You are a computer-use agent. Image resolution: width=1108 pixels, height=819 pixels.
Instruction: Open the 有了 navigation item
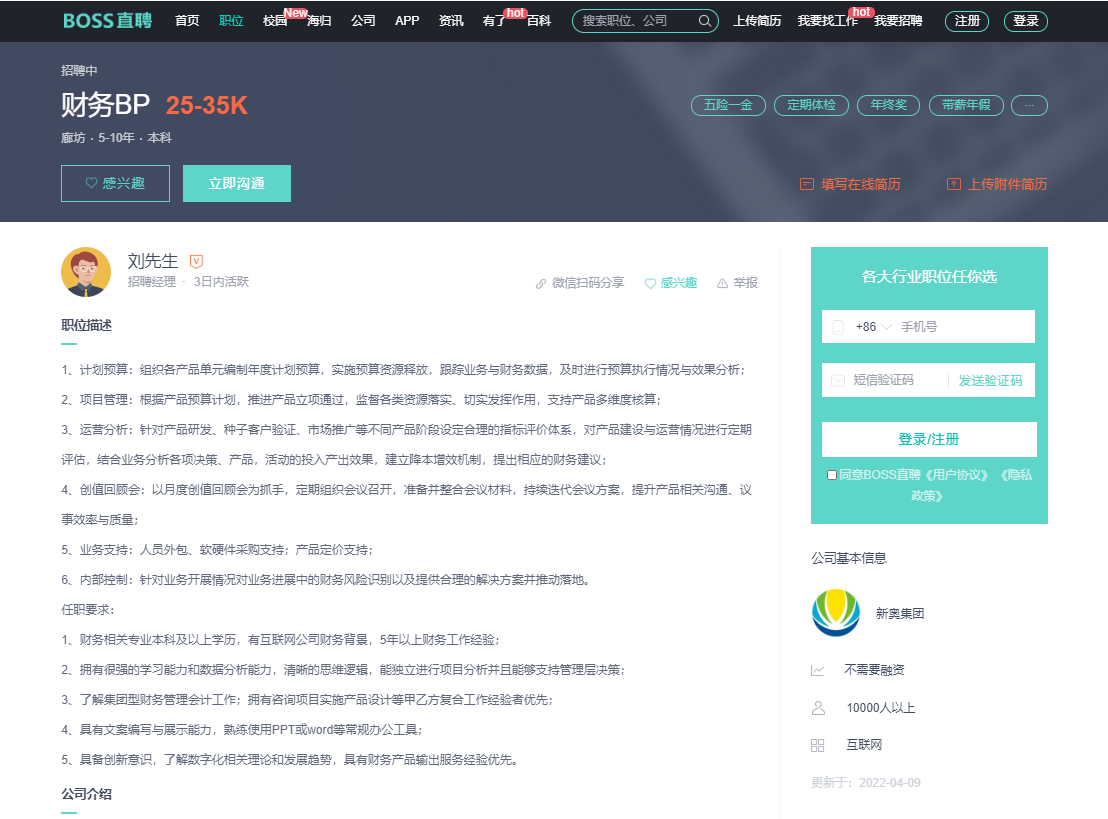click(x=495, y=21)
